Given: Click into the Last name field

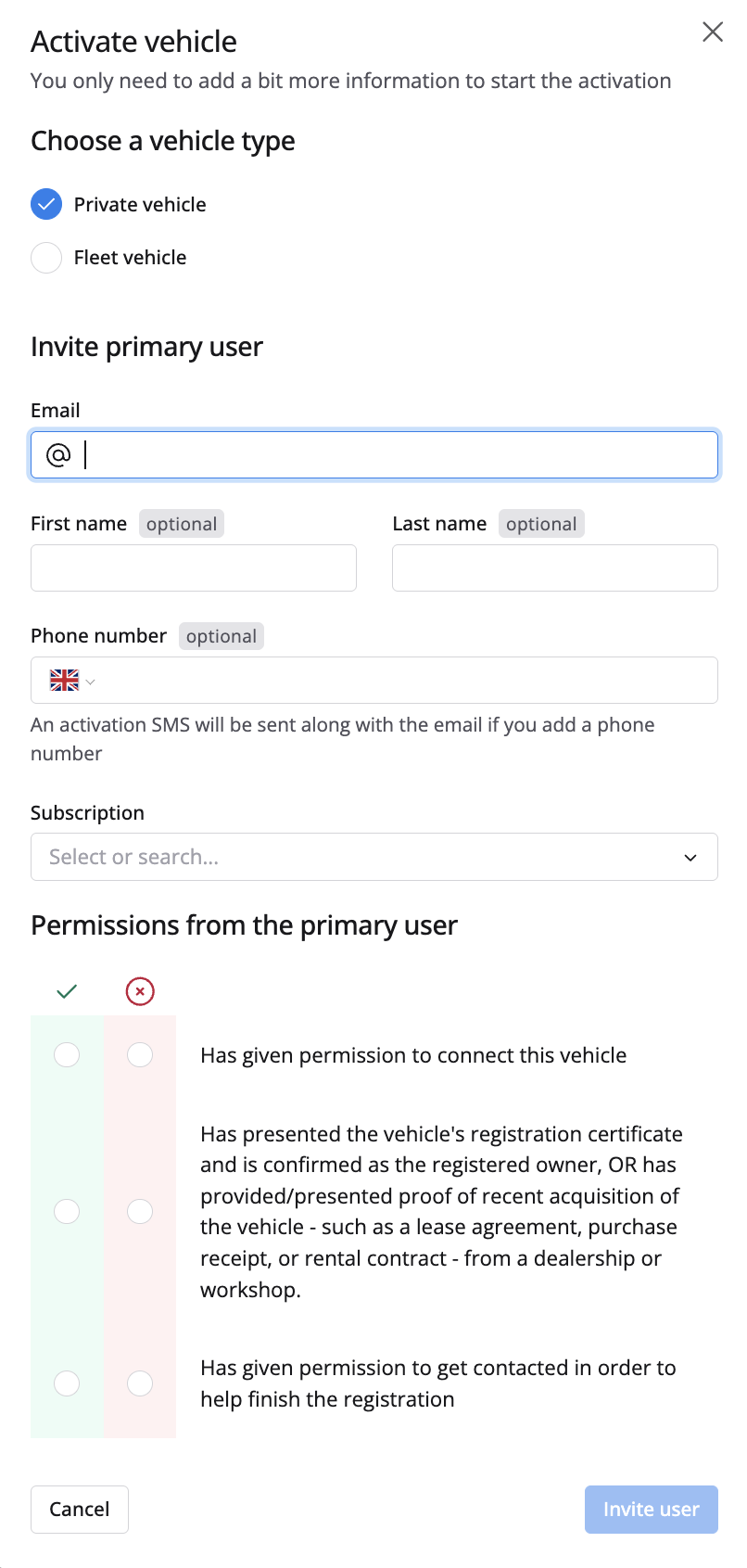Looking at the screenshot, I should (554, 568).
